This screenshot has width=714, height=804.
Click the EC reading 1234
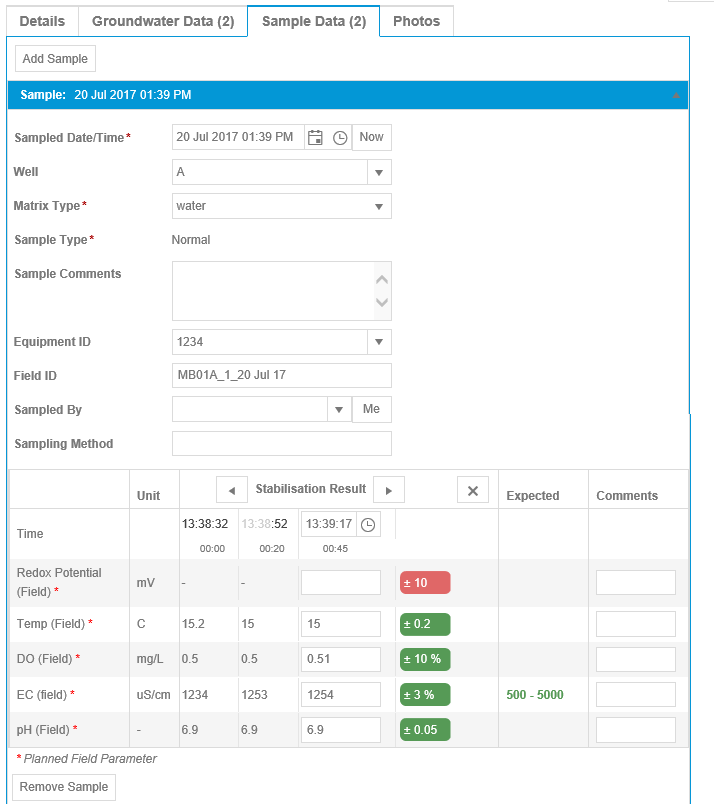194,695
